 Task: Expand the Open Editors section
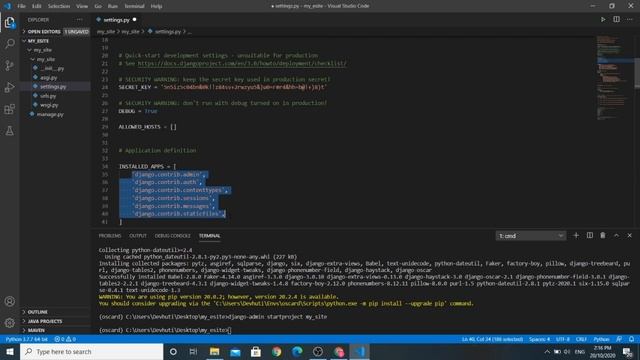pos(44,31)
